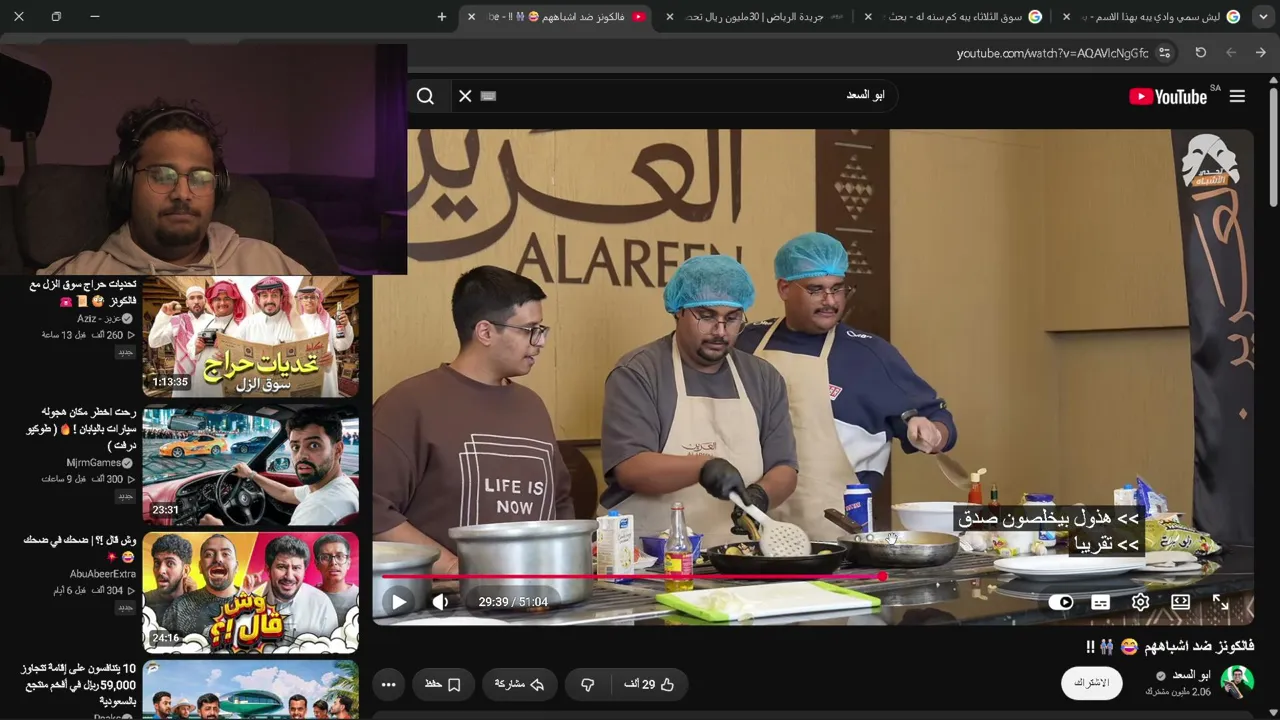This screenshot has width=1280, height=720.
Task: Toggle subtitles on the video player
Action: pyautogui.click(x=1100, y=602)
